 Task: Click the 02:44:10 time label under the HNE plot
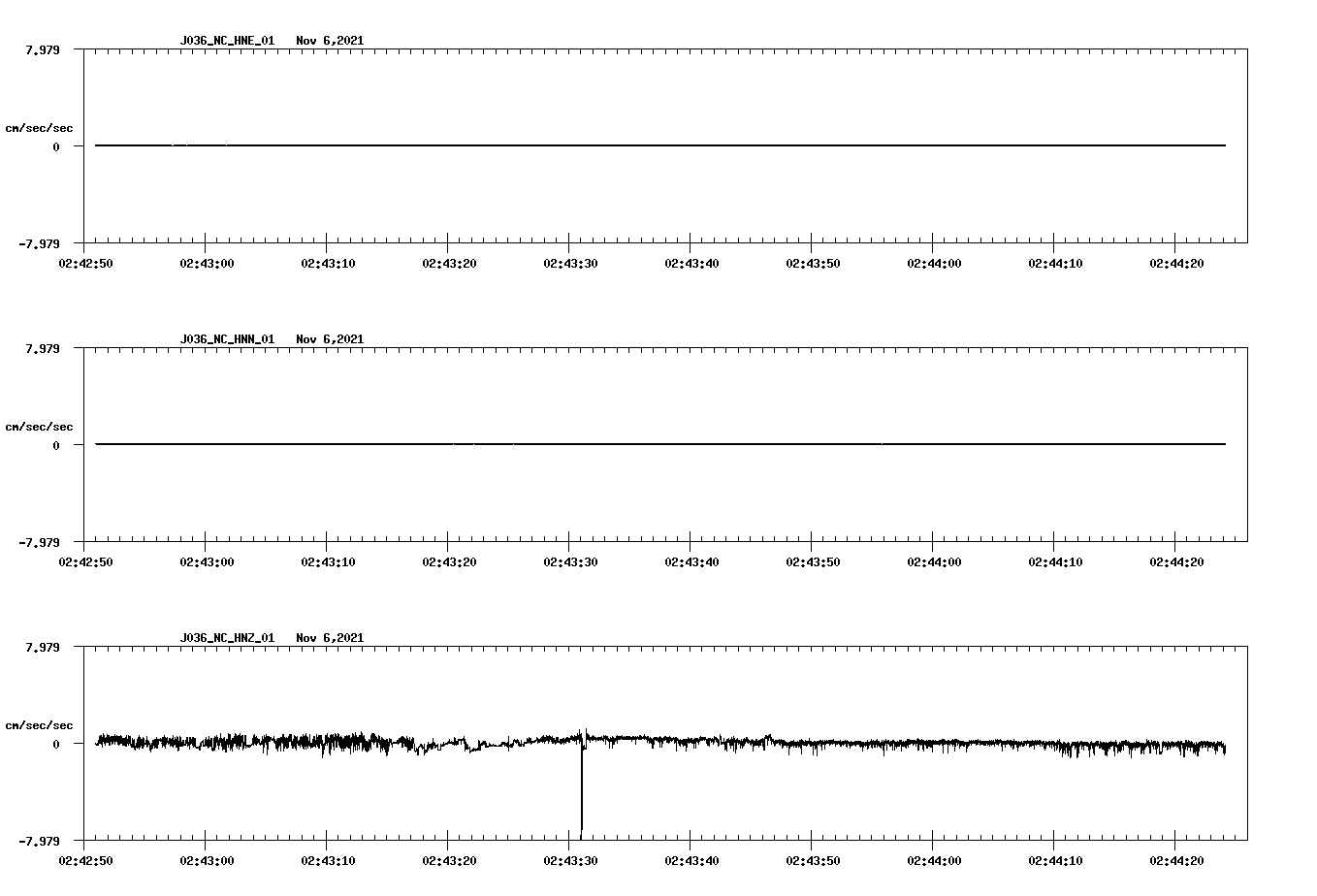point(1054,263)
